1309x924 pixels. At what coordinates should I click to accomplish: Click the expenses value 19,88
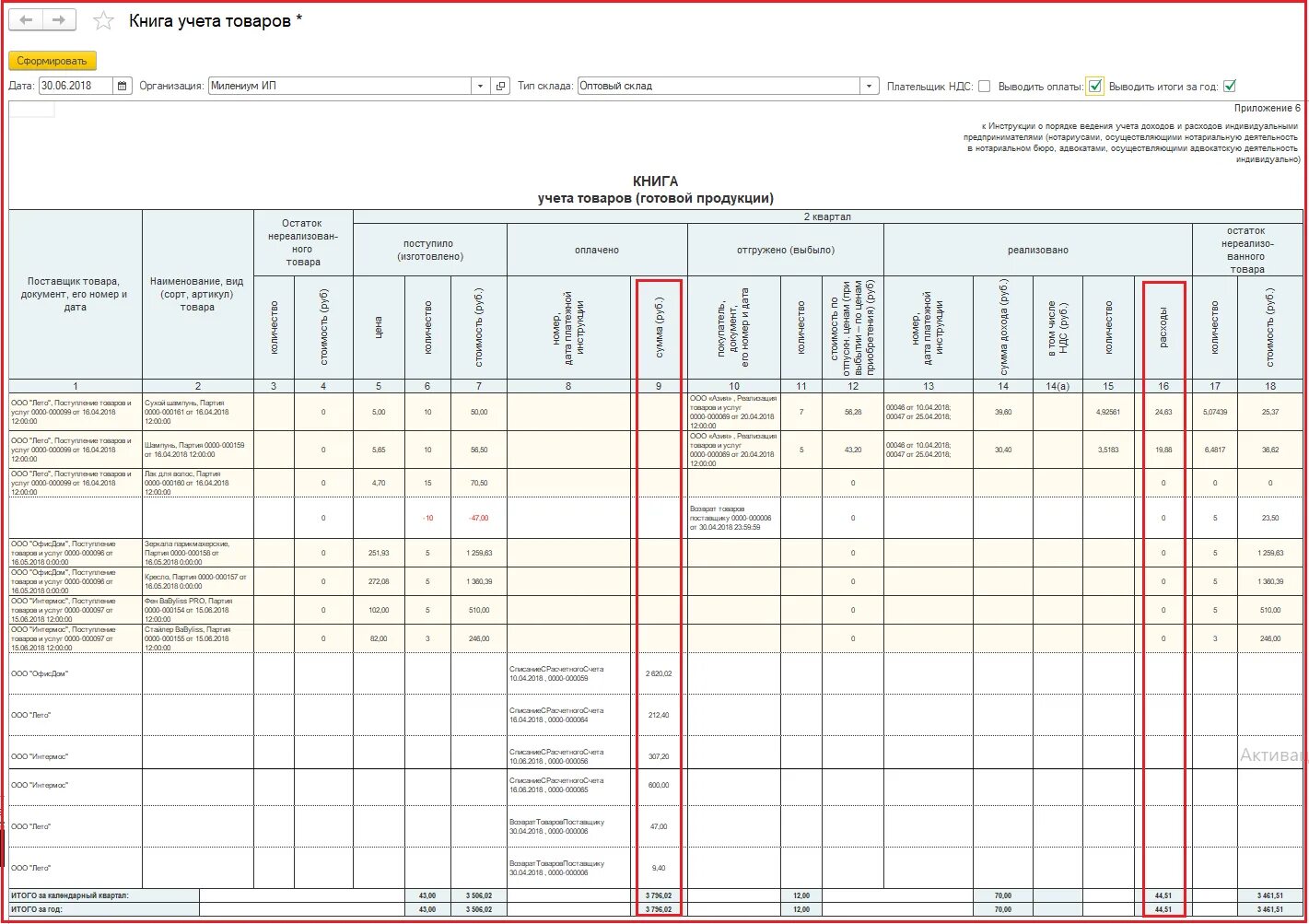pyautogui.click(x=1163, y=450)
